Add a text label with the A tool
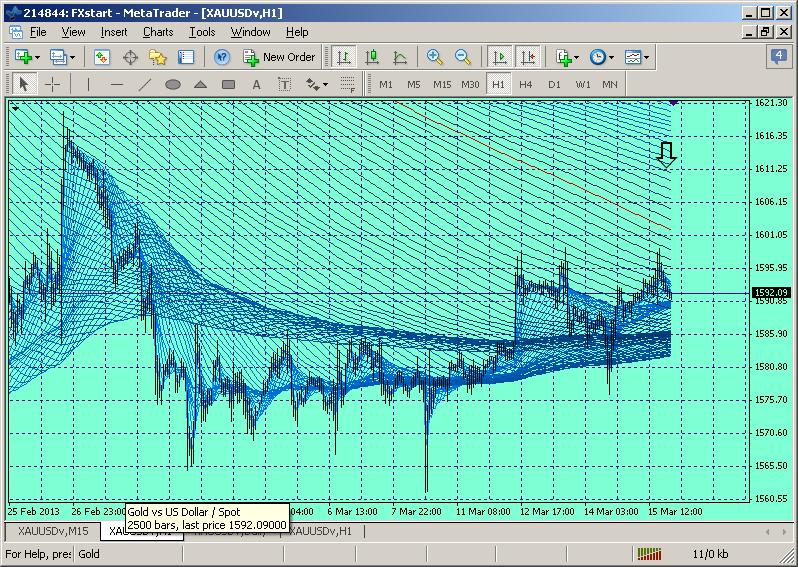This screenshot has height=567, width=798. [257, 85]
